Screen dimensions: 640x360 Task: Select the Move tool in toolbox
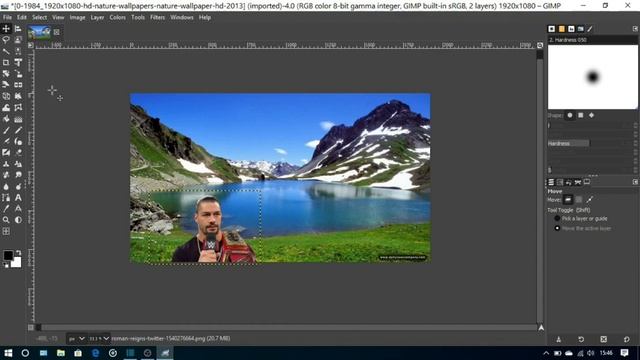pos(6,29)
